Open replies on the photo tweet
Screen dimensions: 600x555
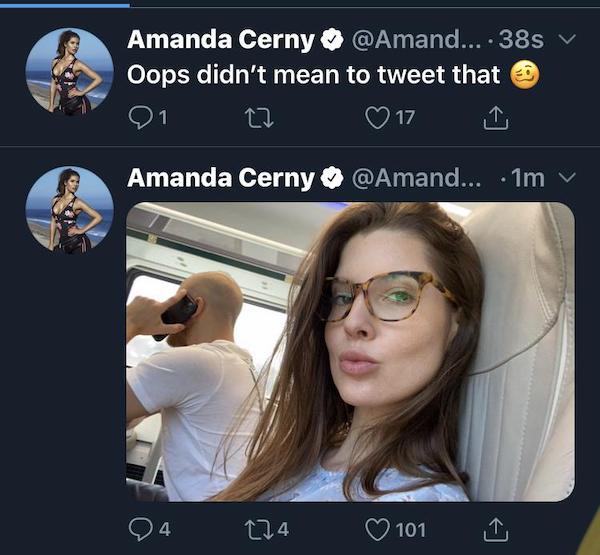[x=142, y=528]
